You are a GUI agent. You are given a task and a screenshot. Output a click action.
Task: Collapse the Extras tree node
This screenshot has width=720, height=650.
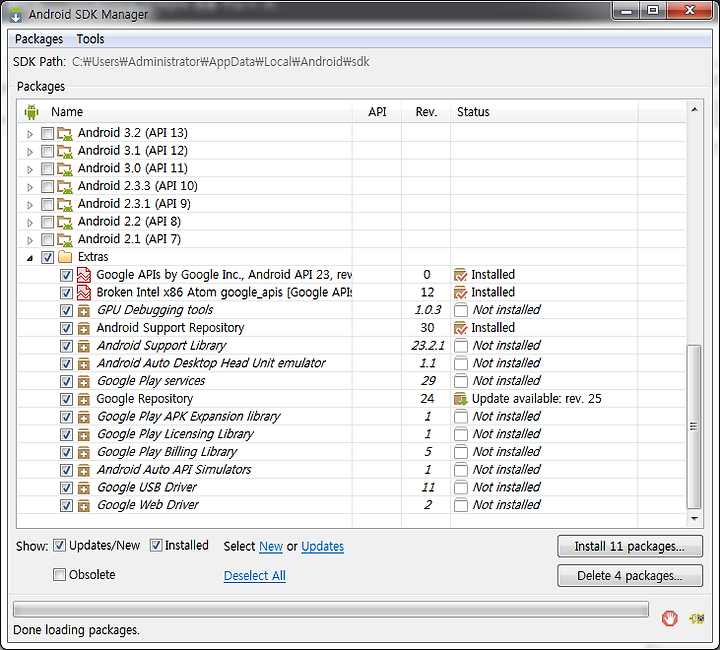click(x=30, y=258)
